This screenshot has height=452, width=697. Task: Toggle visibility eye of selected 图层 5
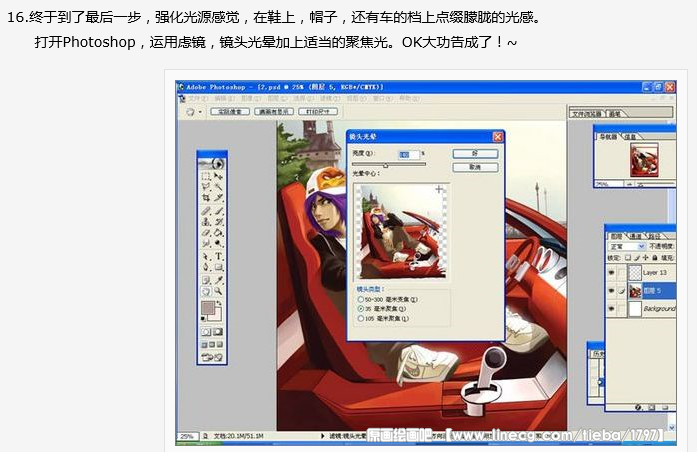pos(611,291)
